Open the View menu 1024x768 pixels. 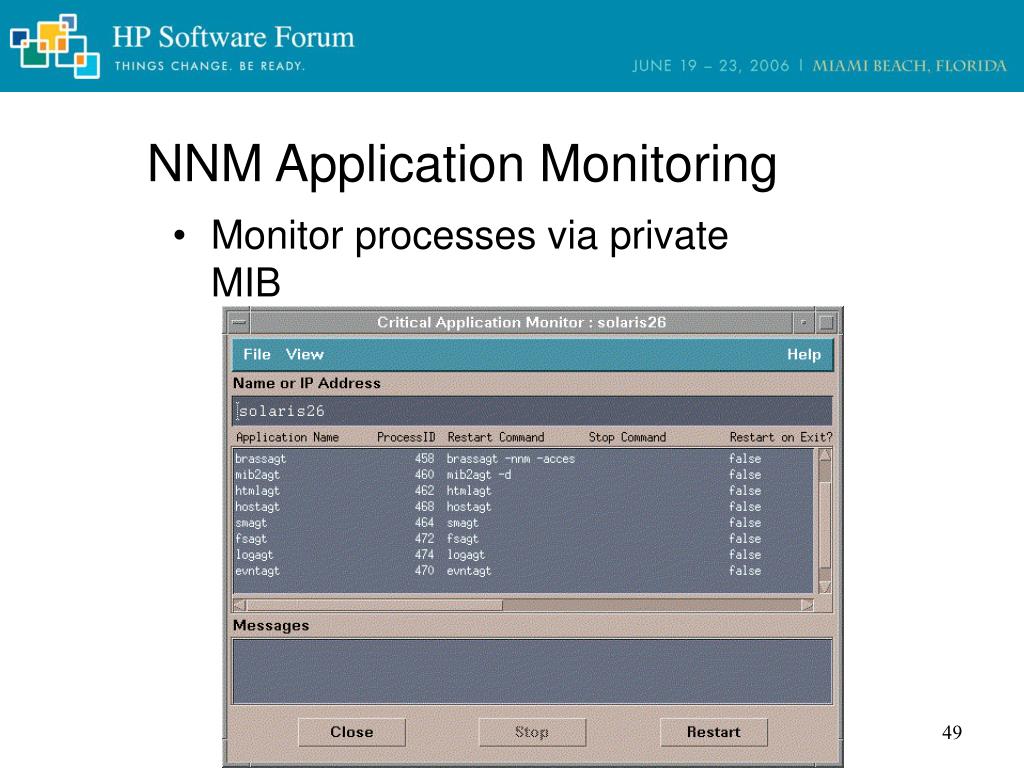tap(304, 354)
